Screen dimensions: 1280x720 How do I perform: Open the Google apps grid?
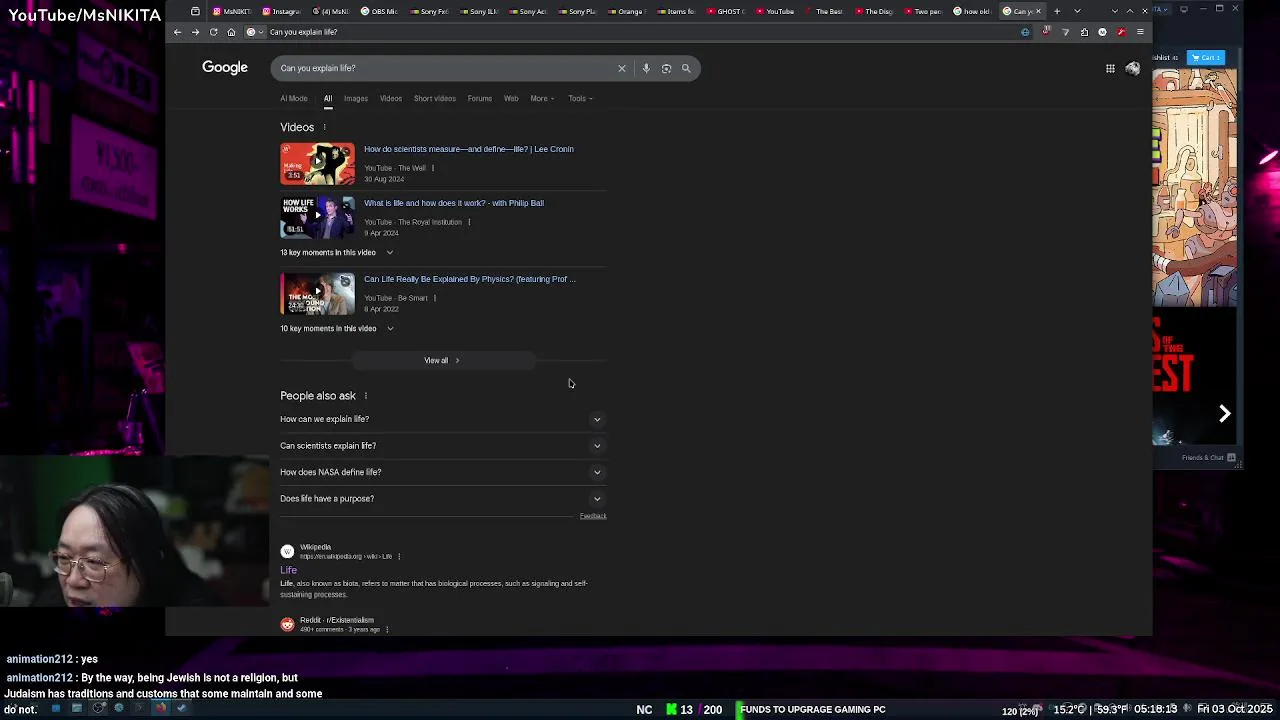1110,68
